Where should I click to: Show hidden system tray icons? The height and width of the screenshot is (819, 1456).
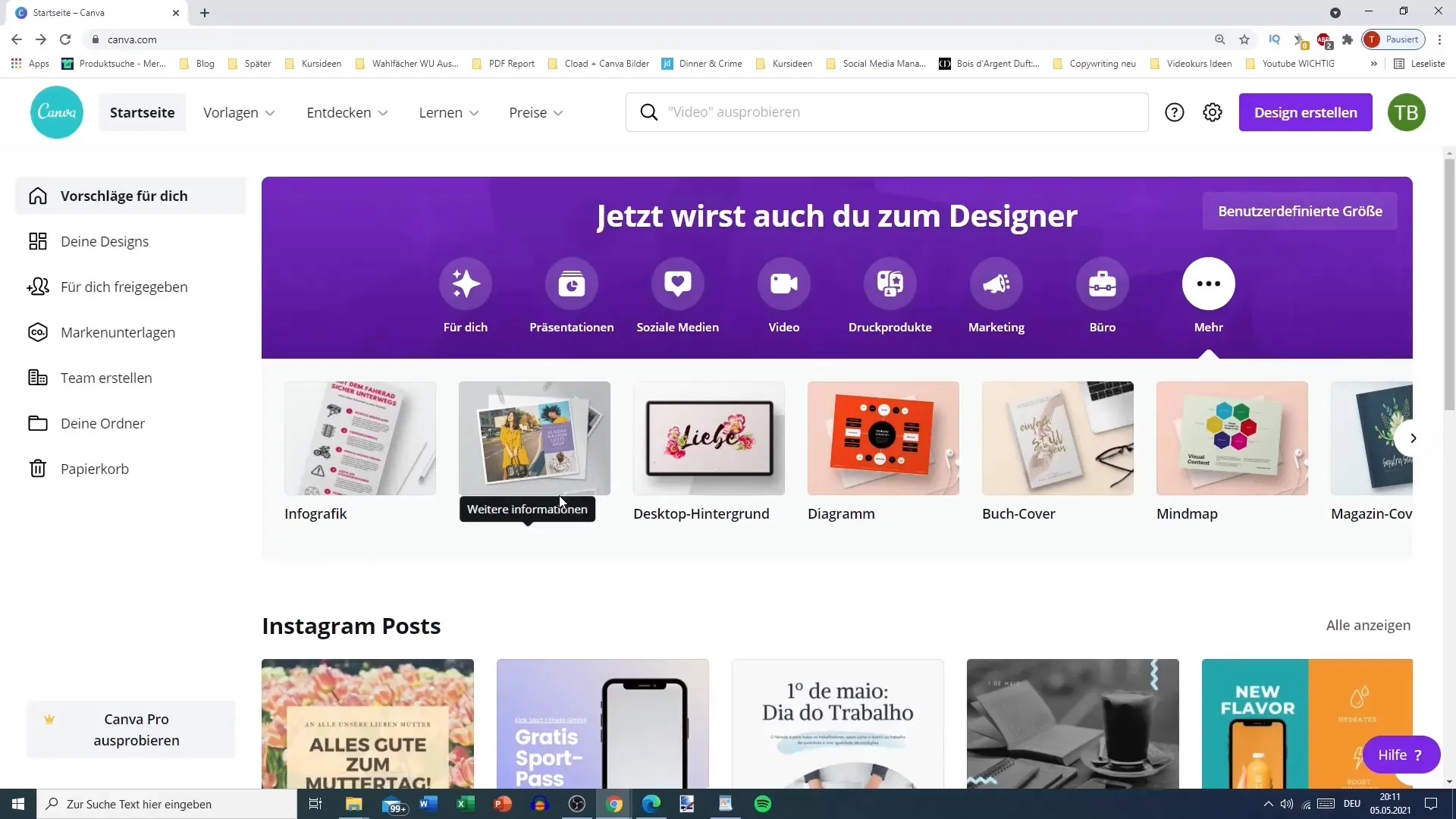click(x=1268, y=804)
